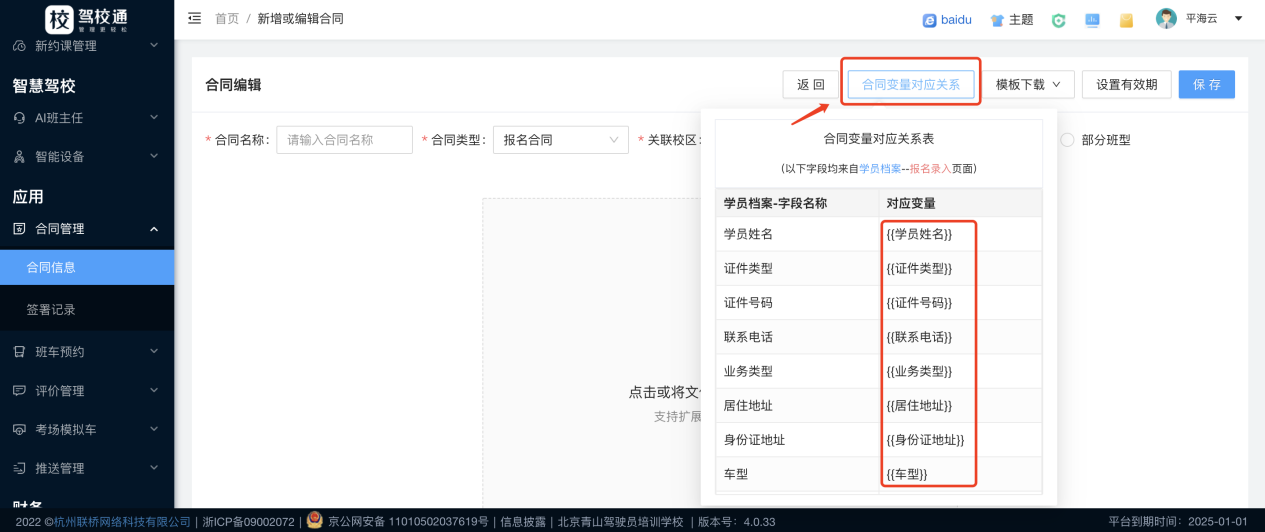Expand the 推送管理 menu chevron
The image size is (1265, 532).
click(153, 469)
